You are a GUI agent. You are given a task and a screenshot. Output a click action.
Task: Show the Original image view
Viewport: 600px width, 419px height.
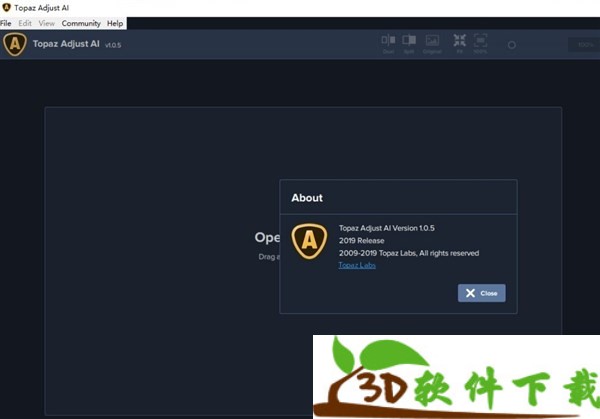pos(432,44)
